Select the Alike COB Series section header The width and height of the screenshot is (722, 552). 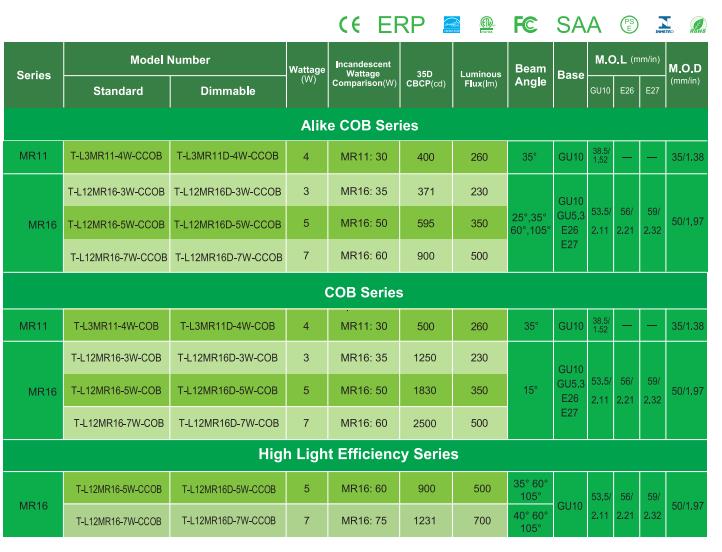point(359,126)
